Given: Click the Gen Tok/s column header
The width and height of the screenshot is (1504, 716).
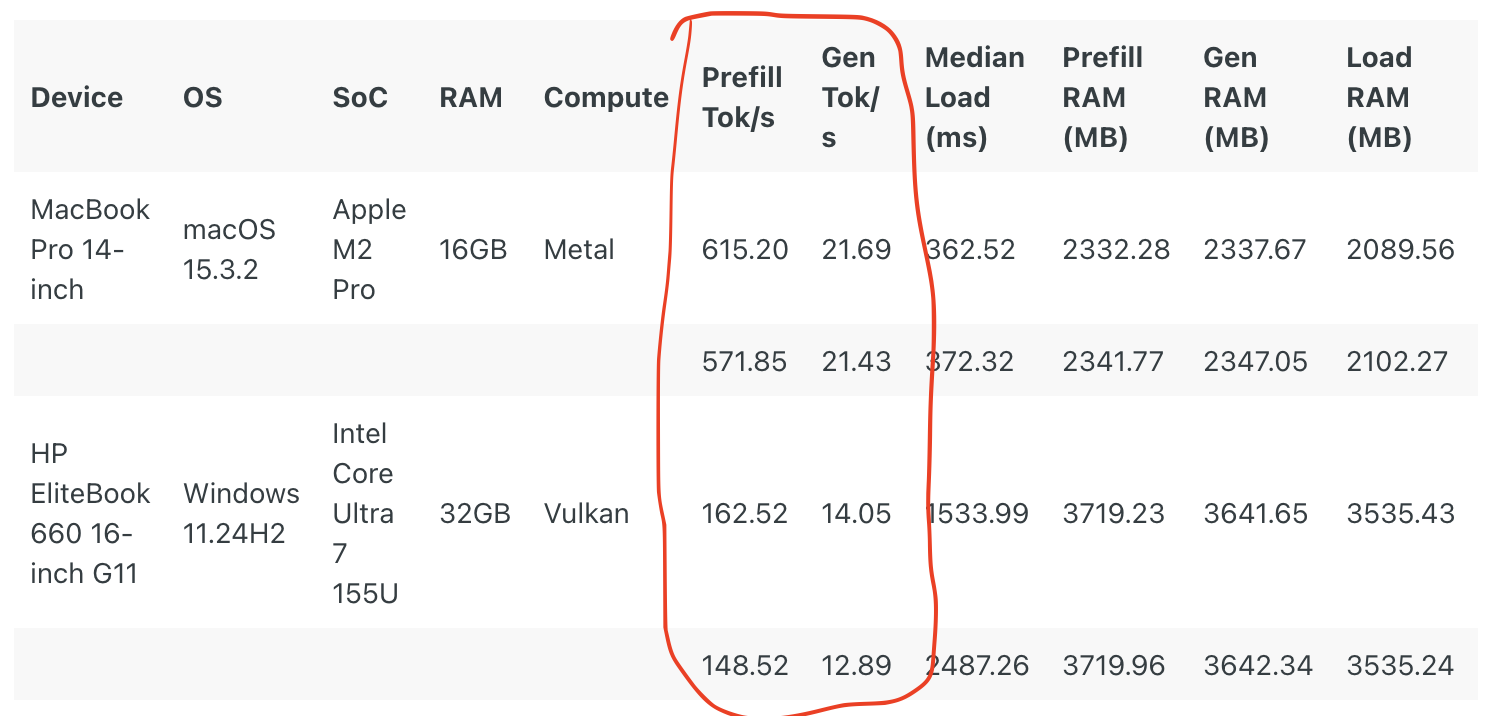Looking at the screenshot, I should coord(849,98).
